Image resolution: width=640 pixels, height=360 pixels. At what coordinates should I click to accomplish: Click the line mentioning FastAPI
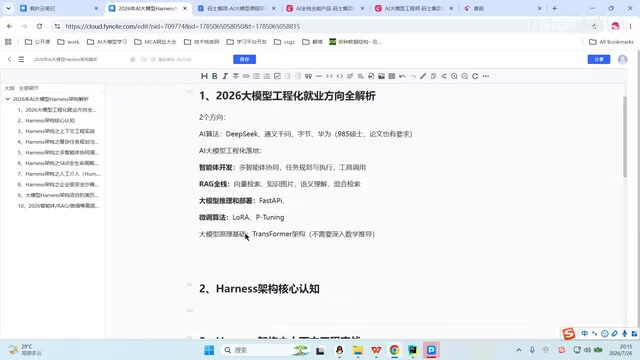[242, 201]
